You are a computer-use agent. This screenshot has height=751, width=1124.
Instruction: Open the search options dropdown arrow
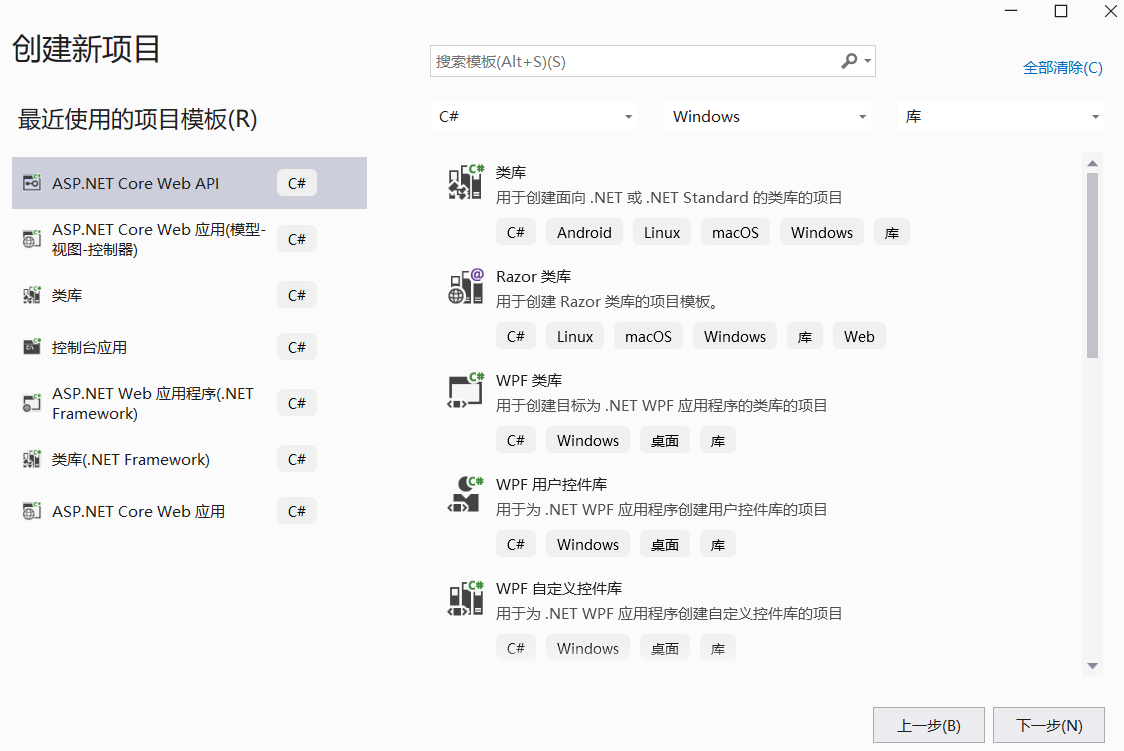867,62
